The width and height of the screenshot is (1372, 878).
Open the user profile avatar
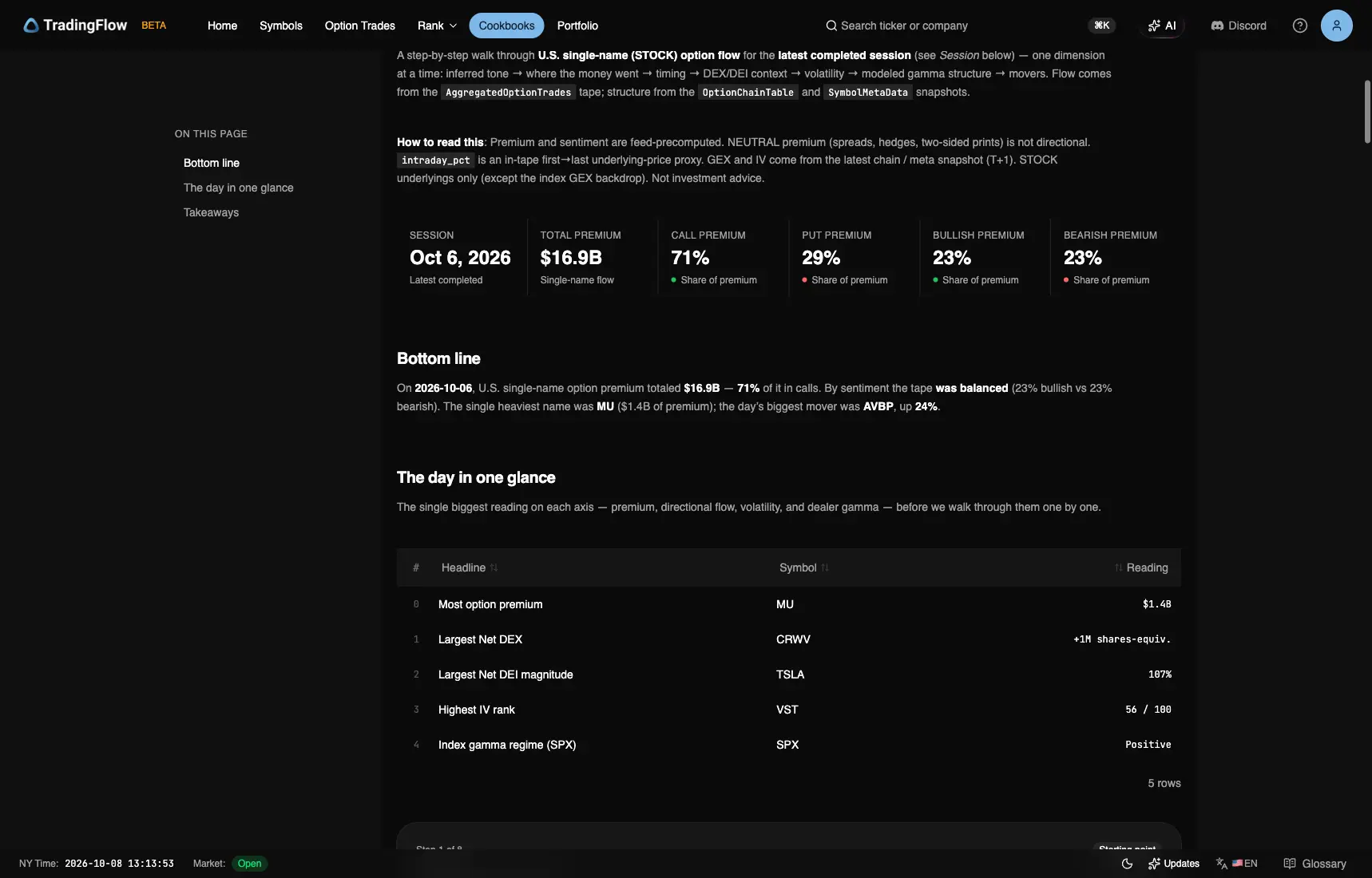(x=1337, y=26)
